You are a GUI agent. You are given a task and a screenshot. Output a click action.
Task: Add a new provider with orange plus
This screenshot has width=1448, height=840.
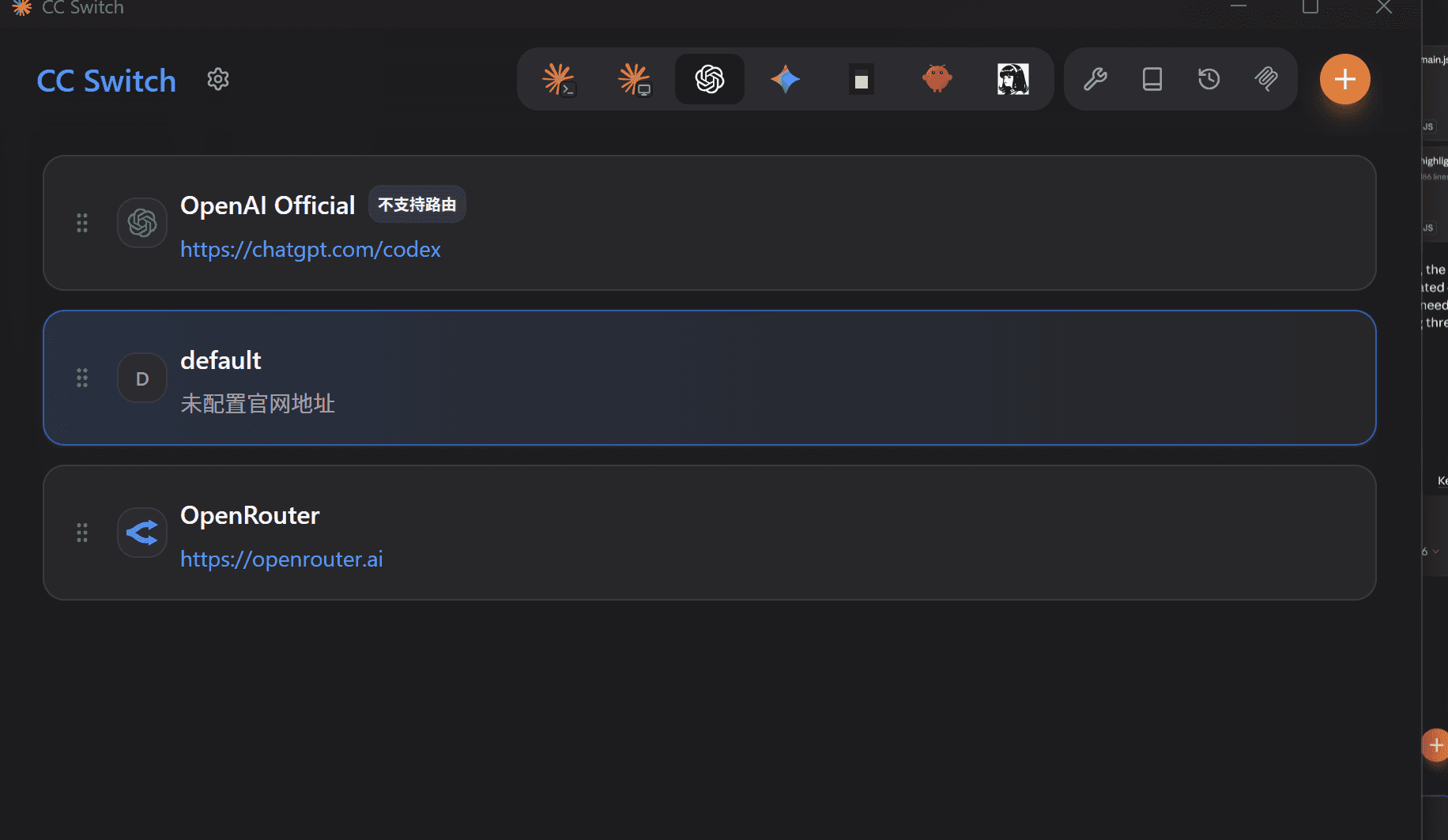(x=1345, y=79)
